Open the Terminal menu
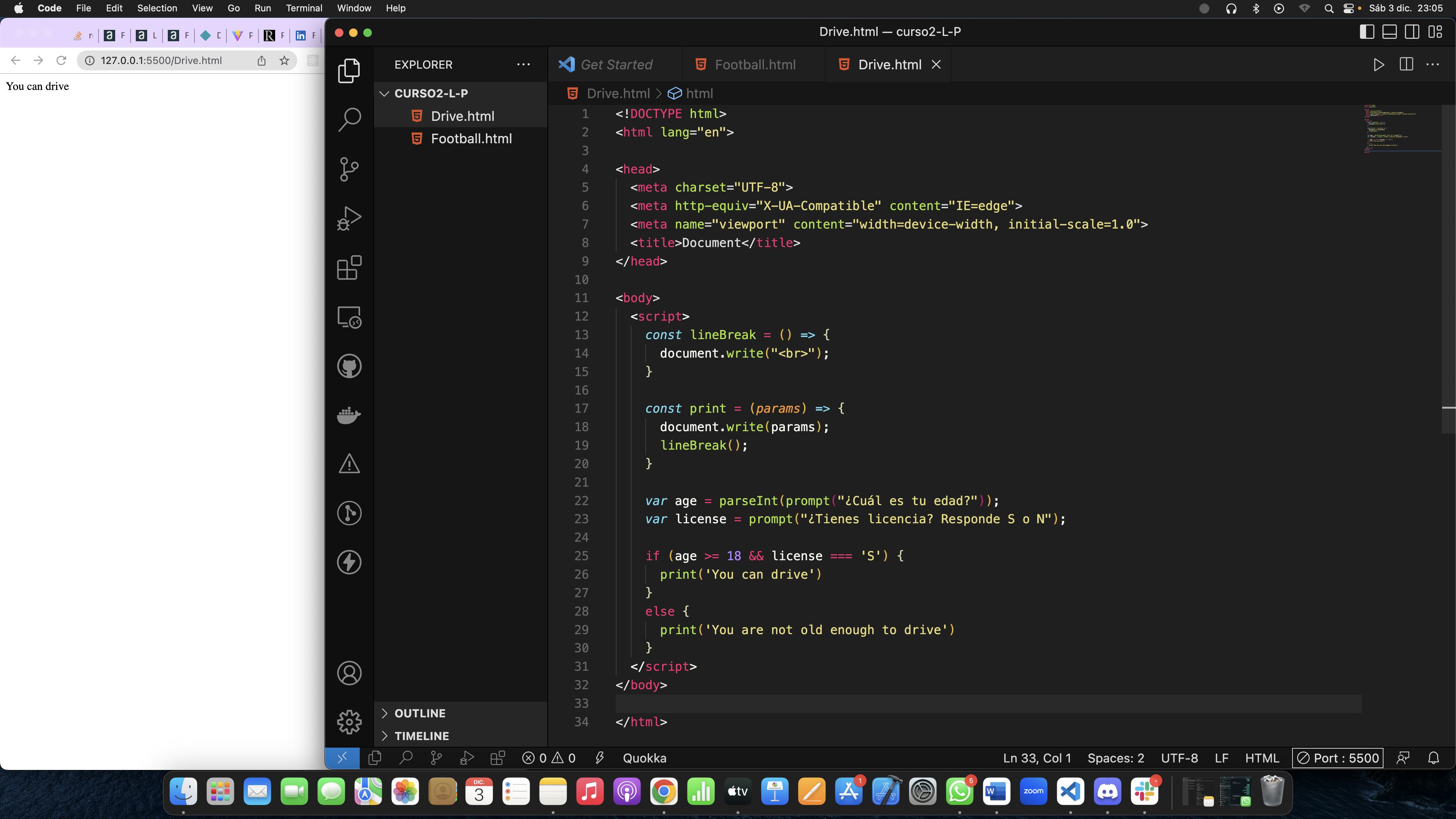The width and height of the screenshot is (1456, 819). click(x=304, y=8)
